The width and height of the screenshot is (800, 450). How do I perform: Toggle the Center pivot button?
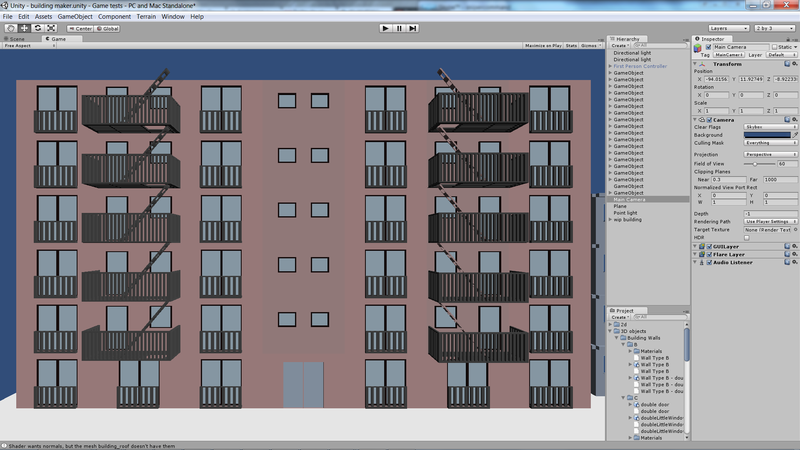pyautogui.click(x=81, y=28)
